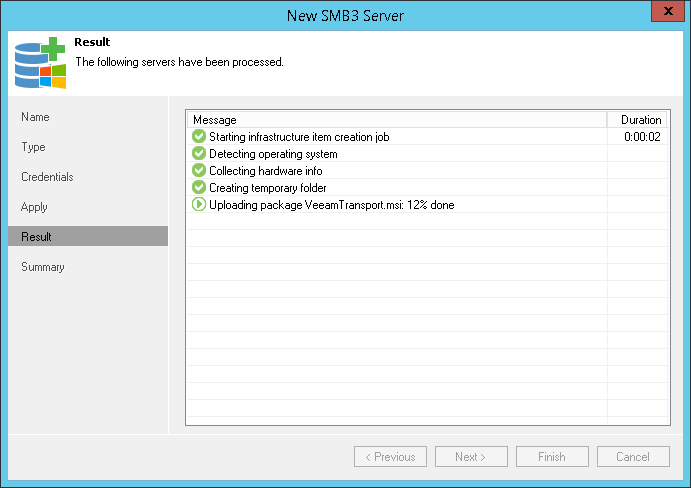691x488 pixels.
Task: Click in-progress play icon for Uploading package
Action: [199, 205]
